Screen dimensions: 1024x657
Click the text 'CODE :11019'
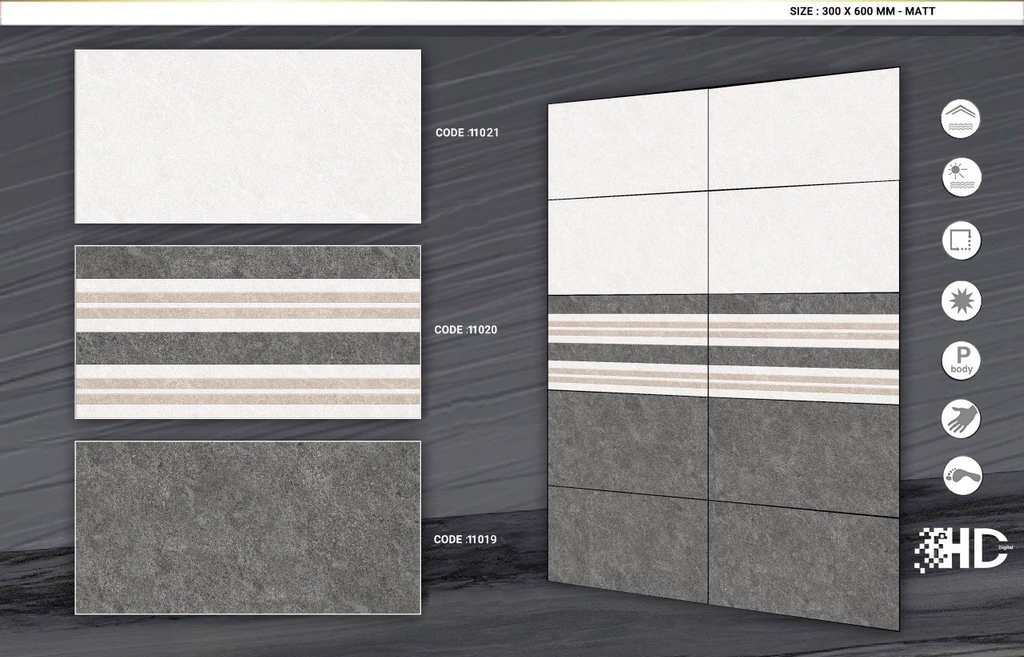(465, 539)
